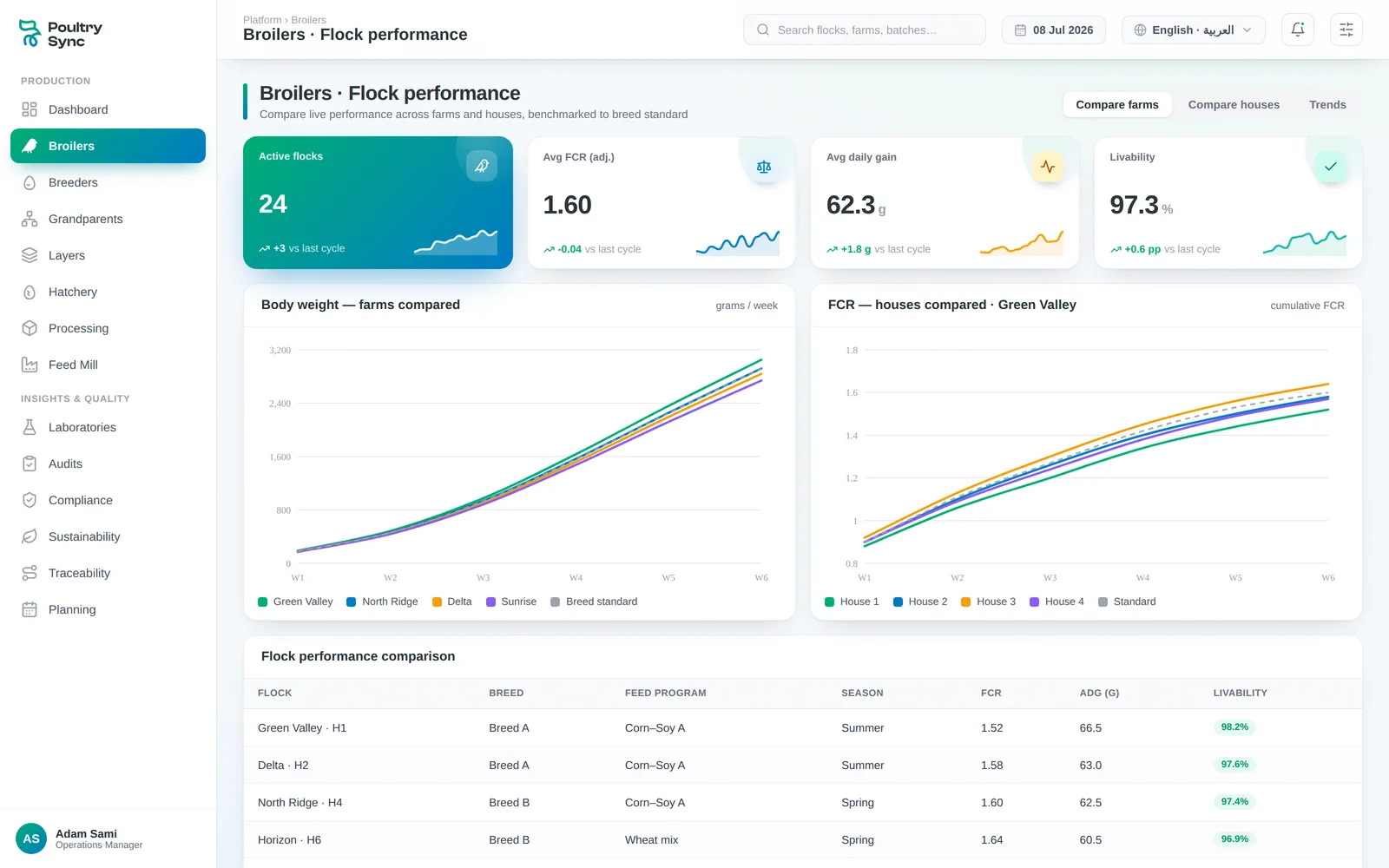The image size is (1389, 868).
Task: Open the Traceability section
Action: pos(108,573)
